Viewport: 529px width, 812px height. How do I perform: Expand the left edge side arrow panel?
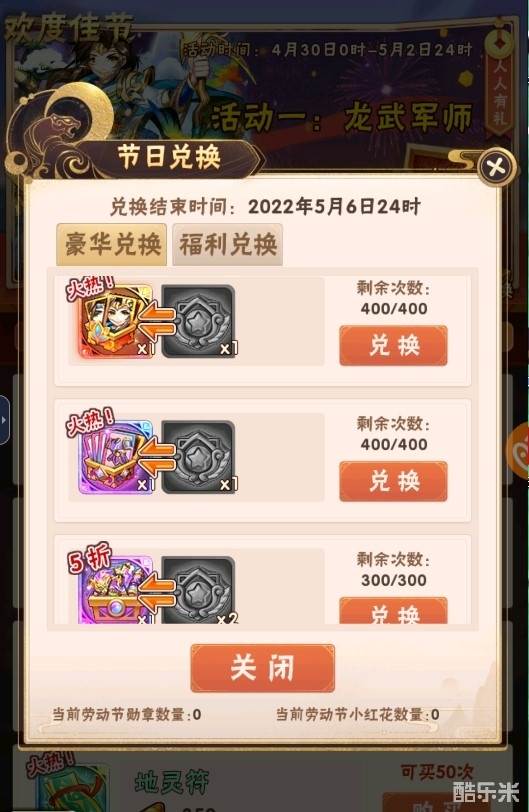(4, 419)
